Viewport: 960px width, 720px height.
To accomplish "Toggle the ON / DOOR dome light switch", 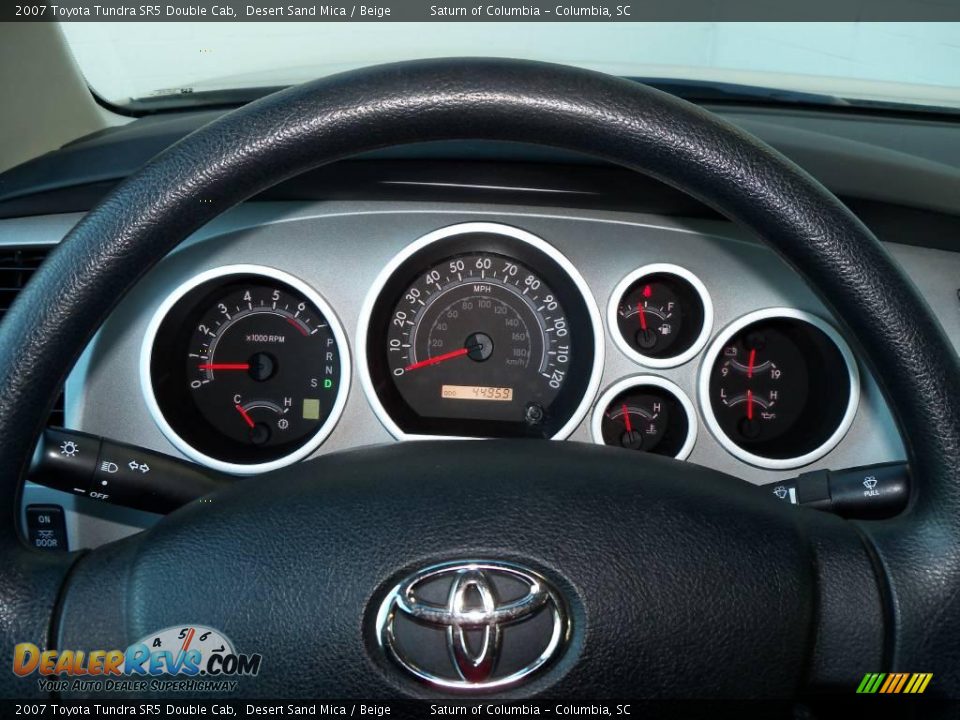I will pyautogui.click(x=45, y=529).
